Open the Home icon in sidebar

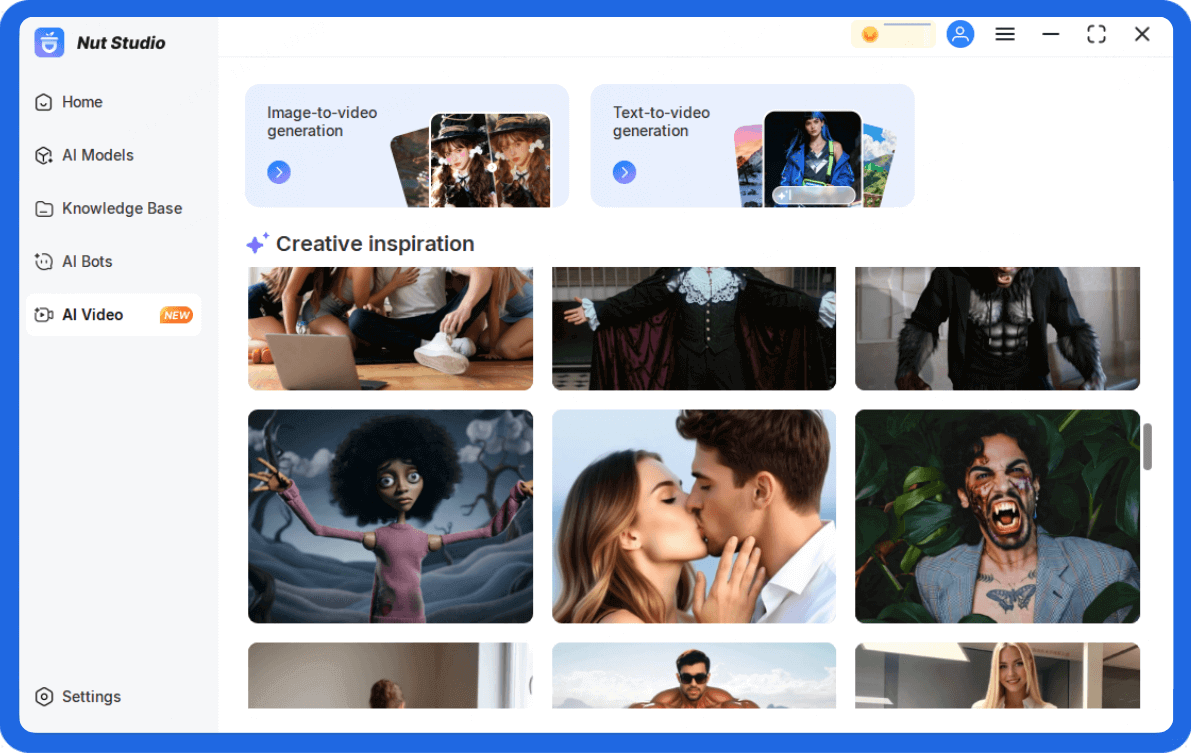pyautogui.click(x=43, y=101)
